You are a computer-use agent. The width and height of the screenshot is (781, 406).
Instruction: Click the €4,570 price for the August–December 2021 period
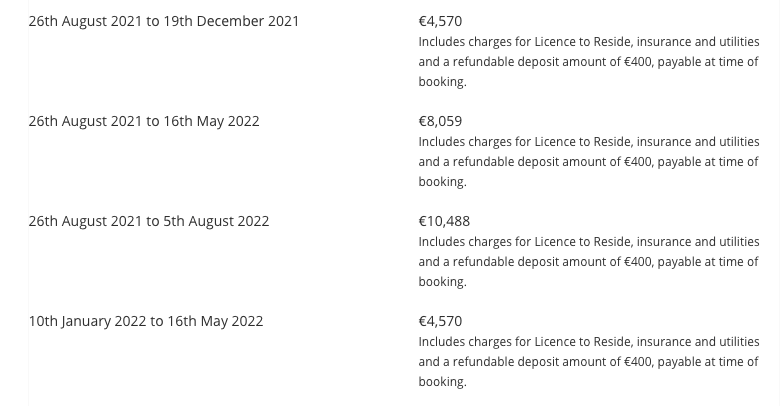pyautogui.click(x=440, y=21)
